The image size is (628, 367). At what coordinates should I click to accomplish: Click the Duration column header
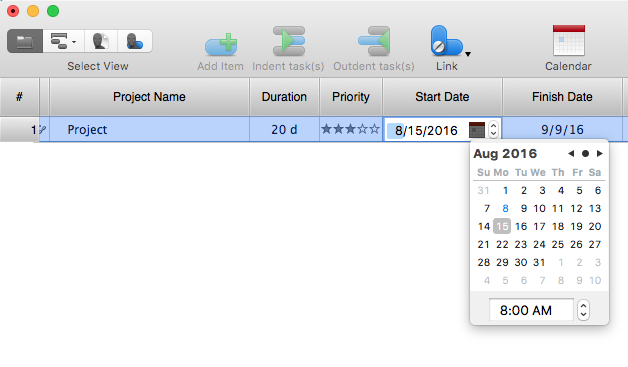284,97
